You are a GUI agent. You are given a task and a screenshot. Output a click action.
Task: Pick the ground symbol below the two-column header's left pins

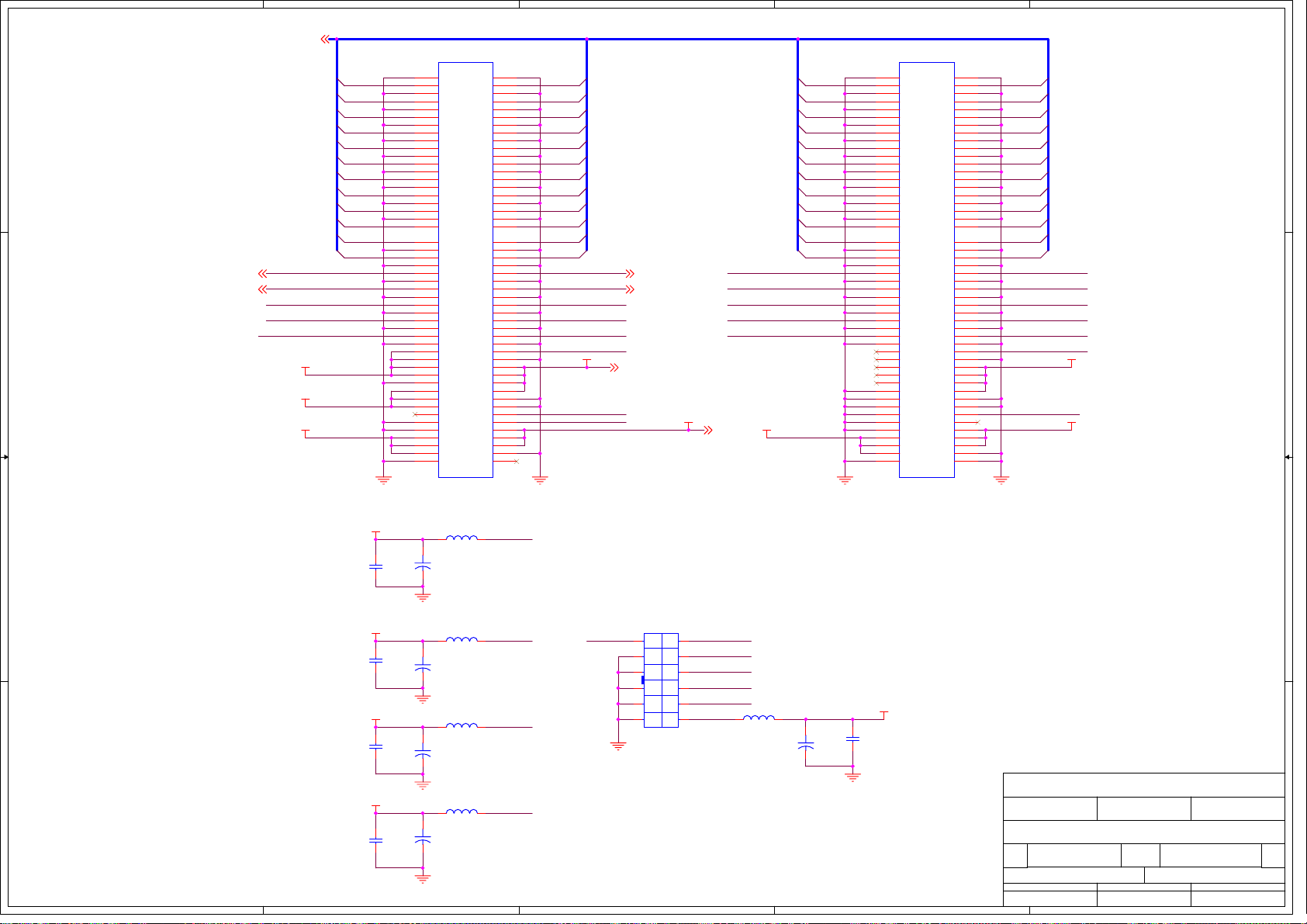tap(618, 746)
